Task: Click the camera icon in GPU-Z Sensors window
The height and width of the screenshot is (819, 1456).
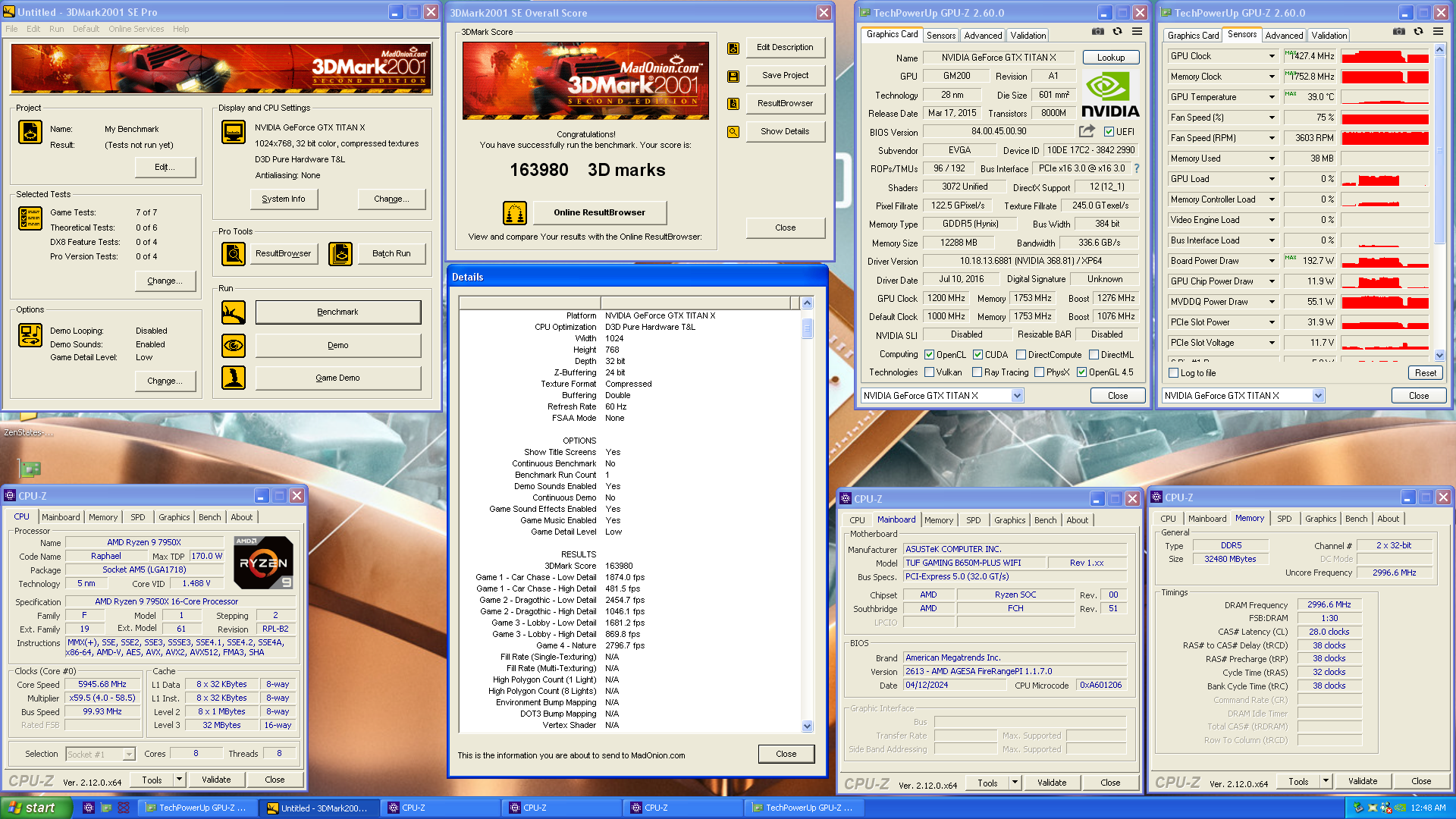Action: point(1399,32)
